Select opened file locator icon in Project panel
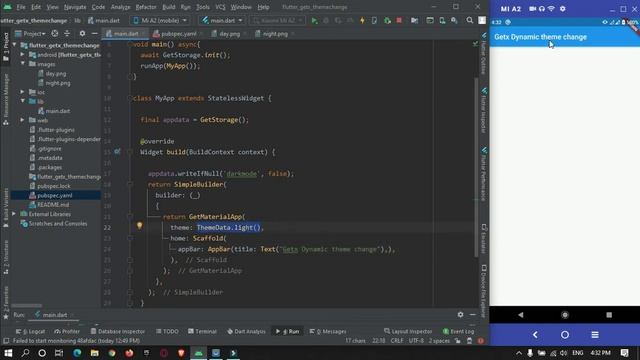 pyautogui.click(x=55, y=33)
